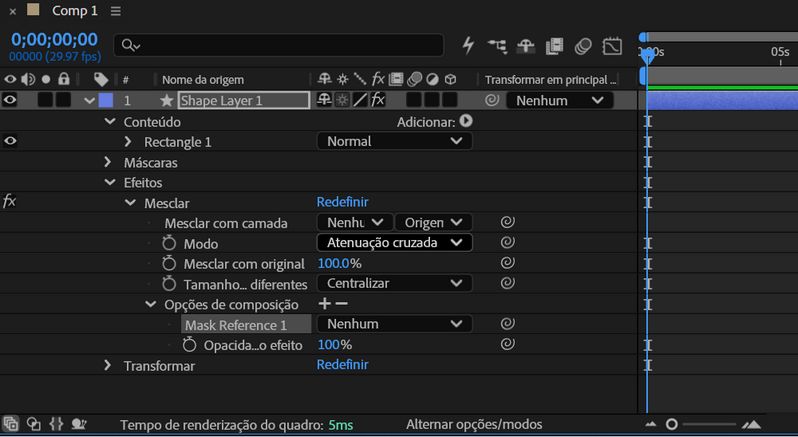Screen dimensions: 798x437
Task: Open the Atenuação cruzada mode dropdown
Action: (394, 243)
